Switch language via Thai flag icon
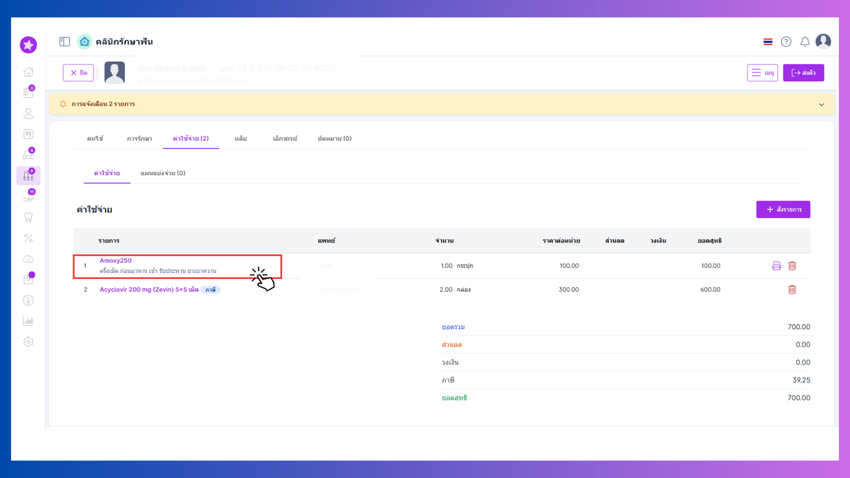Screen dimensions: 850x478 [768, 42]
